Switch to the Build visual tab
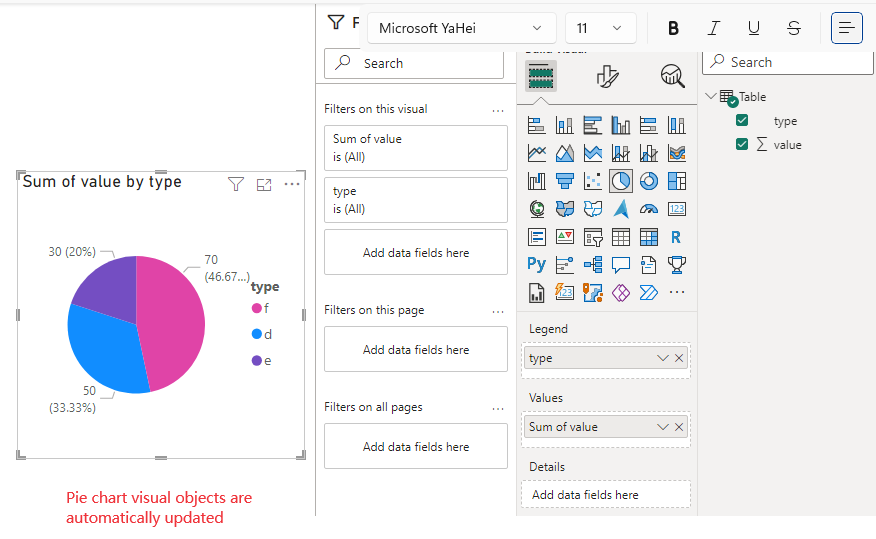Screen dimensions: 876x539 540,76
